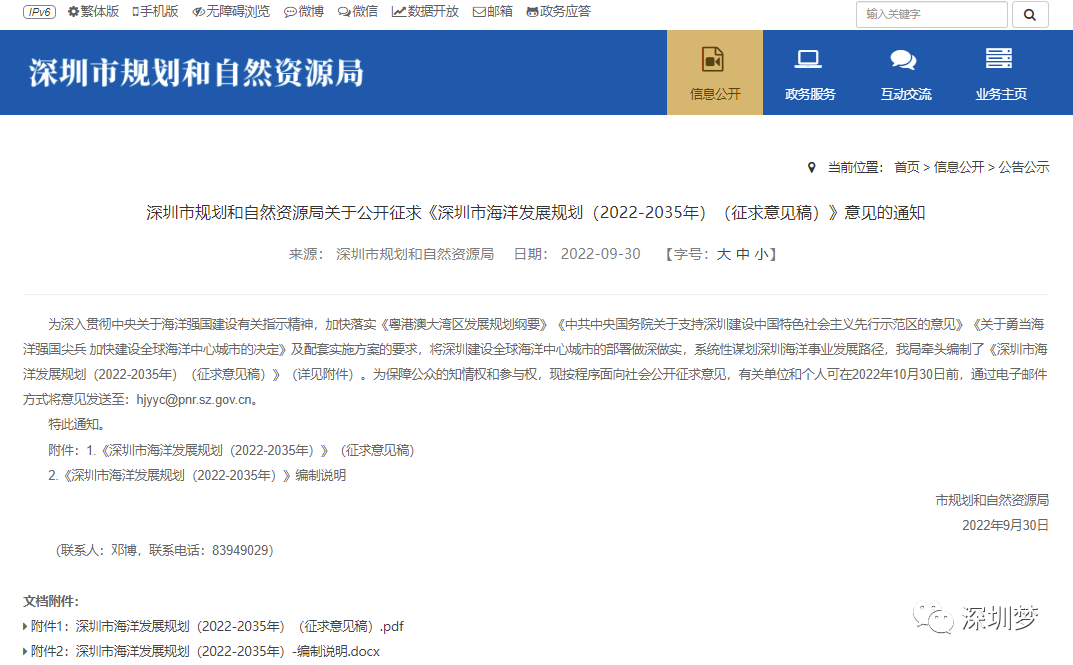Set font size to 大
The image size is (1073, 665).
[x=723, y=255]
